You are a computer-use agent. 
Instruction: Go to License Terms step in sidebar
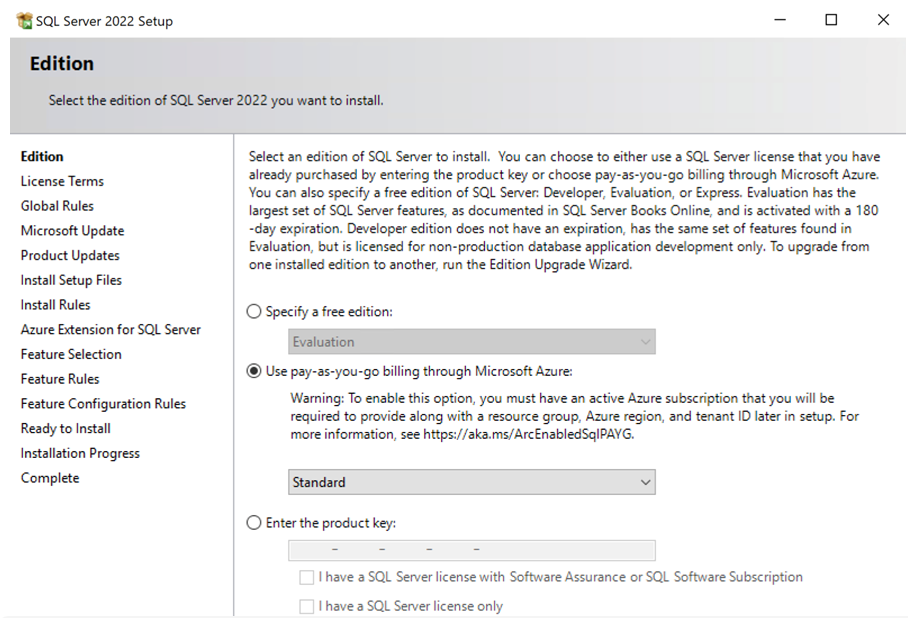tap(62, 181)
